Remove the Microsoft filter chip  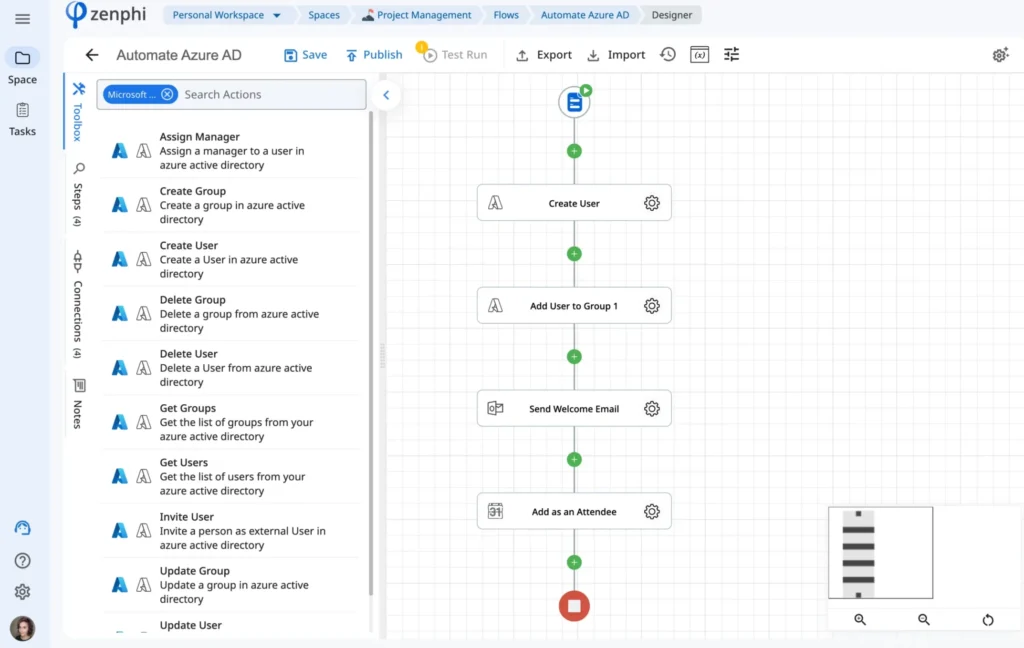167,94
